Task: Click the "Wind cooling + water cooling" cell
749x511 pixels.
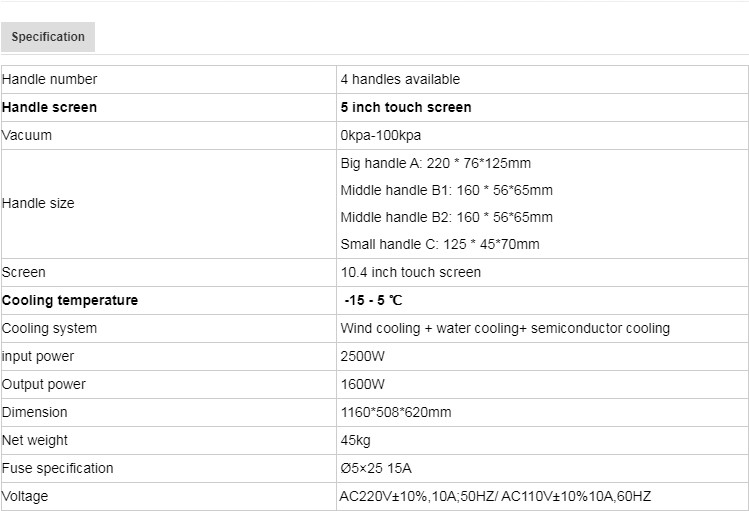Action: [x=505, y=328]
